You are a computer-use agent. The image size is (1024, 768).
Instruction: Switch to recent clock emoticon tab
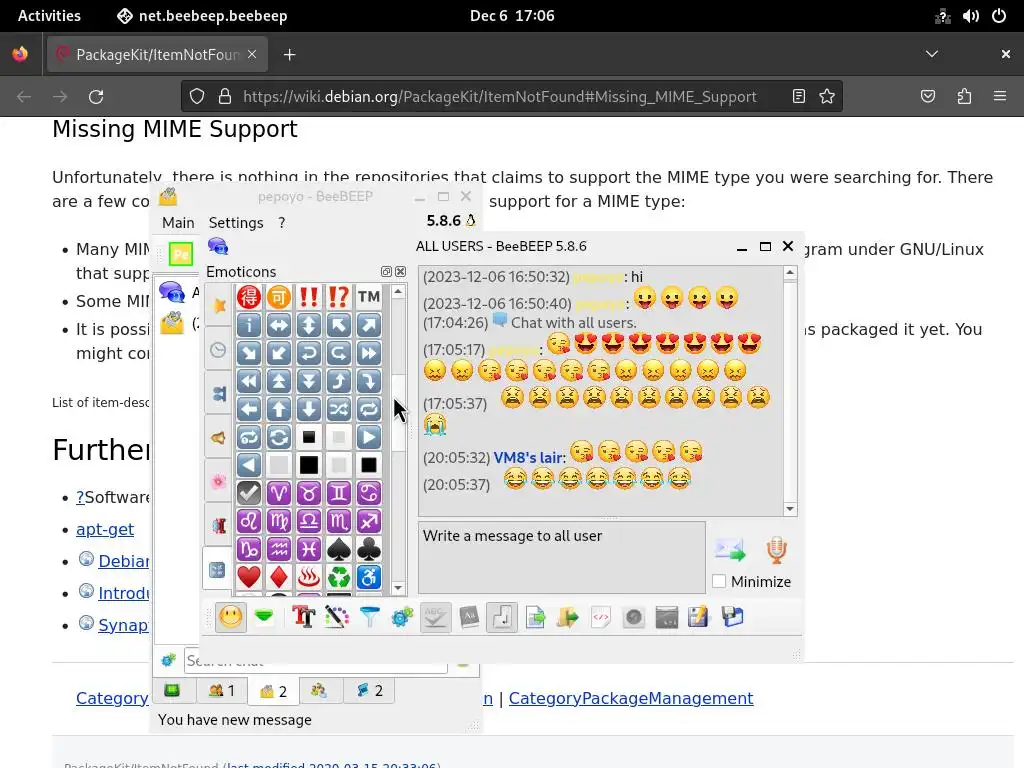[x=218, y=349]
